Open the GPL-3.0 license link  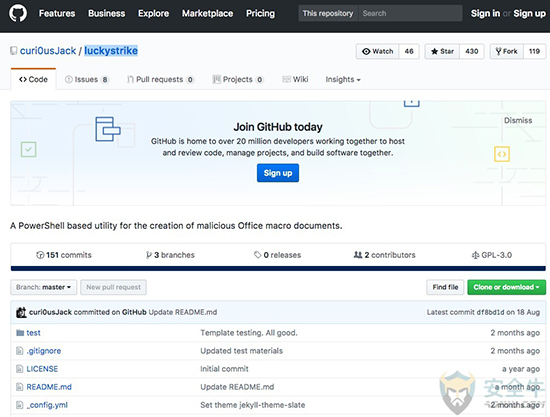[492, 255]
